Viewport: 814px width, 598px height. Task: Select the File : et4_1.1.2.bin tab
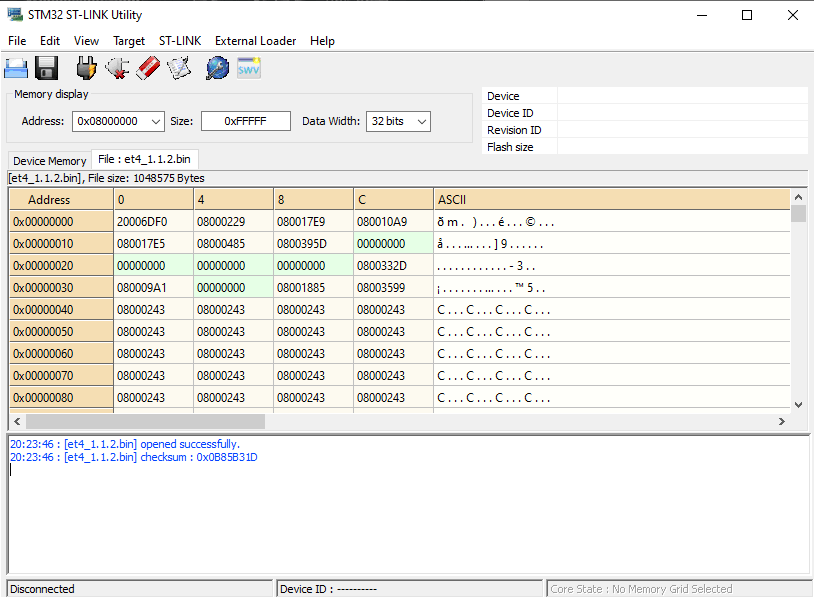coord(144,159)
